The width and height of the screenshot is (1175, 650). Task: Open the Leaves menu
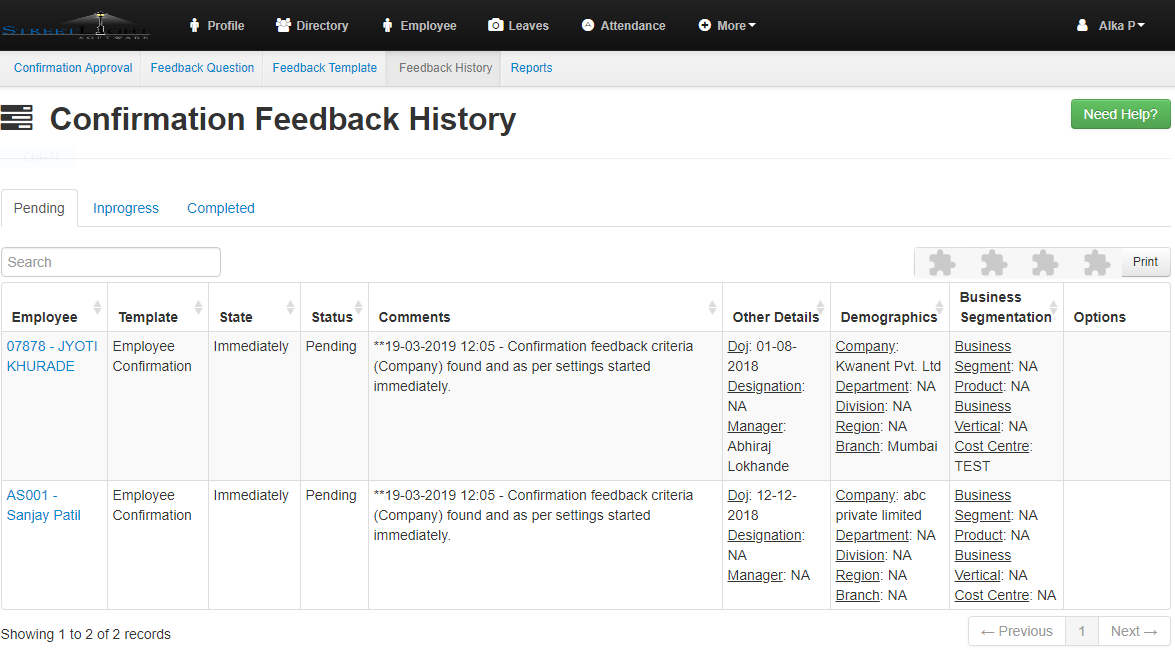(x=518, y=26)
